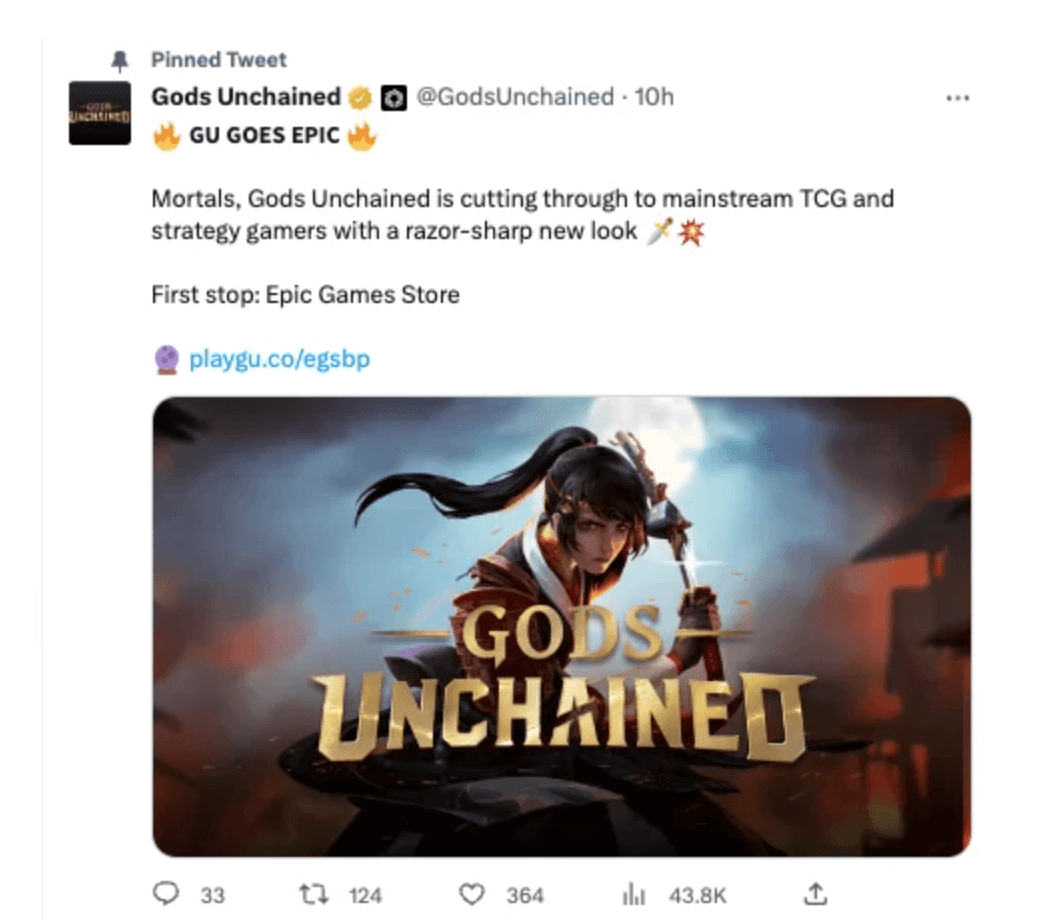
Task: Open the playgu.co/egsbp link
Action: [x=280, y=359]
